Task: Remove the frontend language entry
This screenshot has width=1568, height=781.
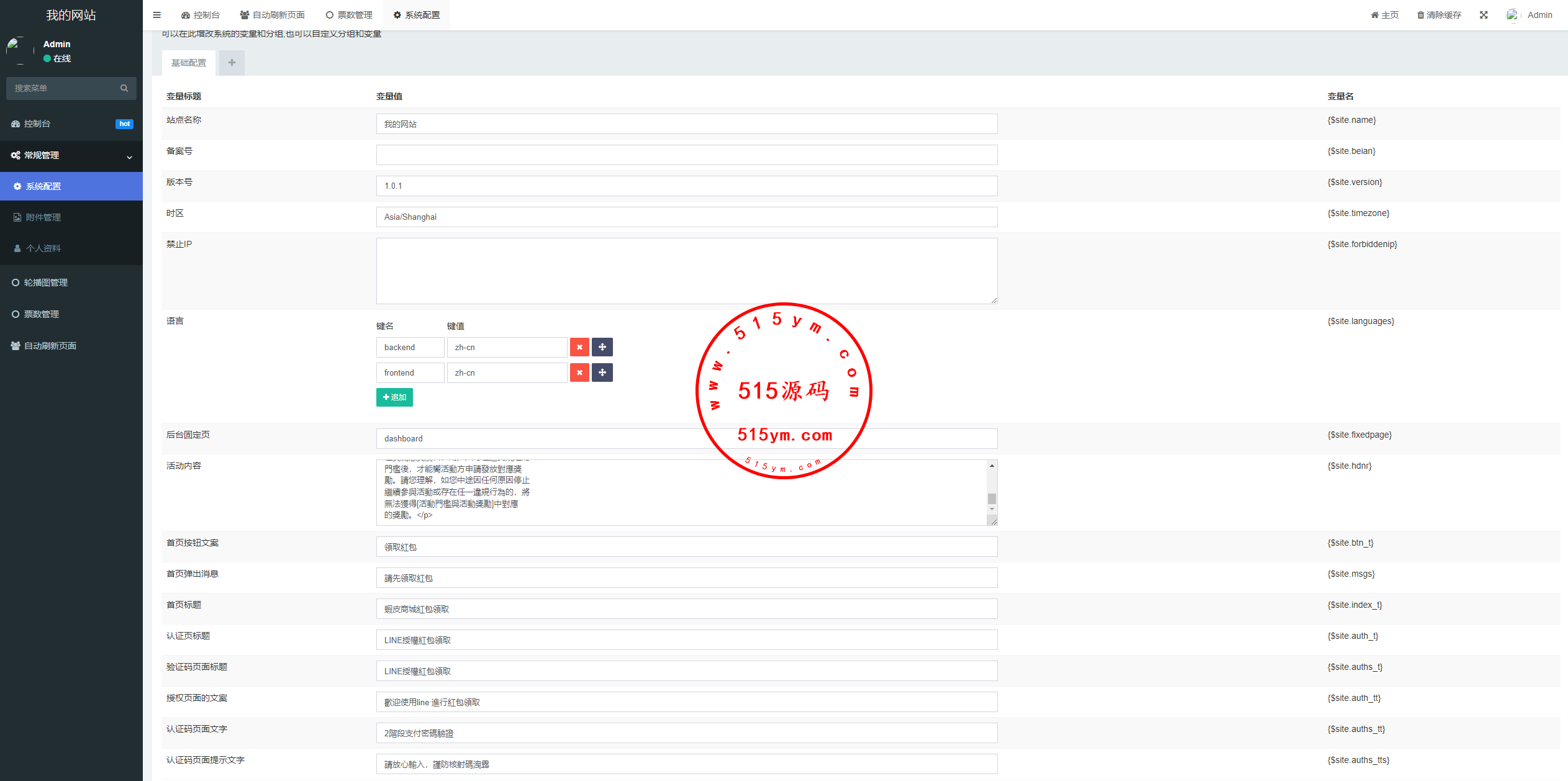Action: (x=579, y=372)
